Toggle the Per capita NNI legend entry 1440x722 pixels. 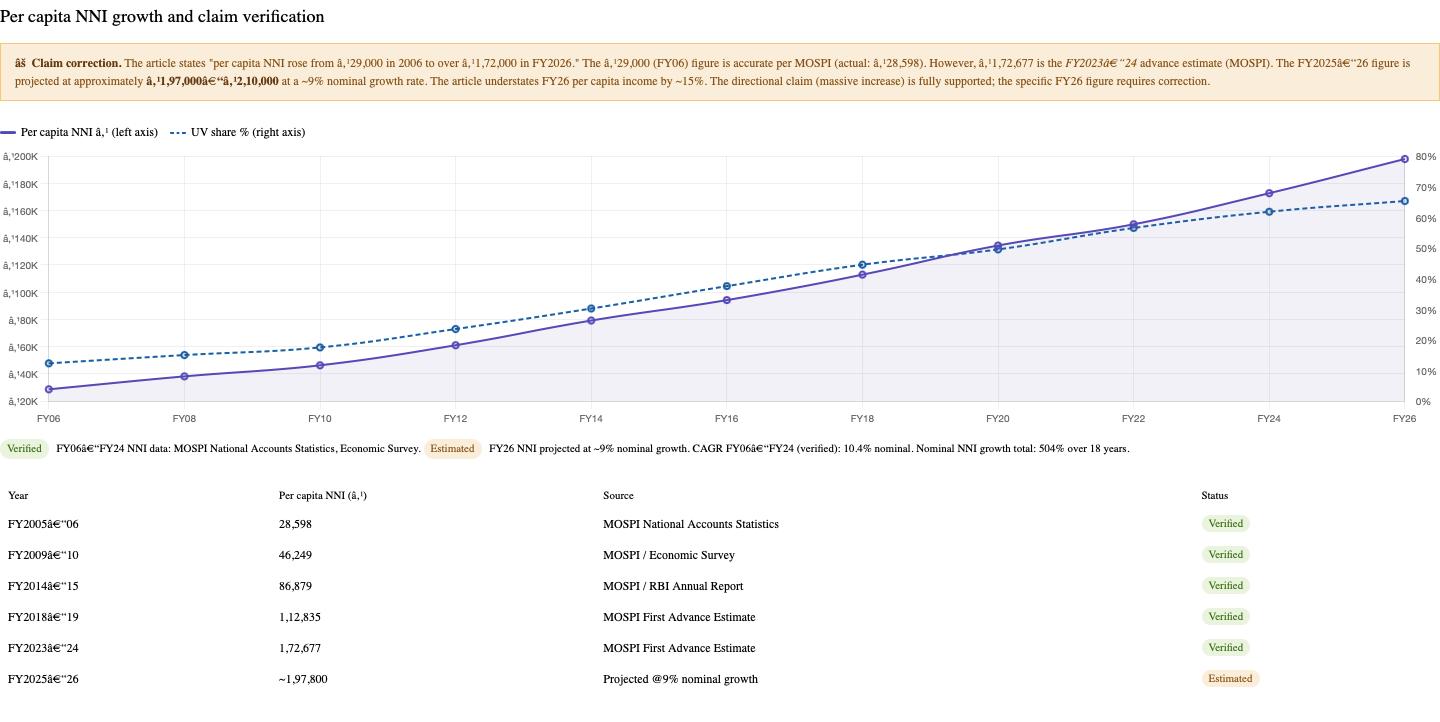coord(79,132)
